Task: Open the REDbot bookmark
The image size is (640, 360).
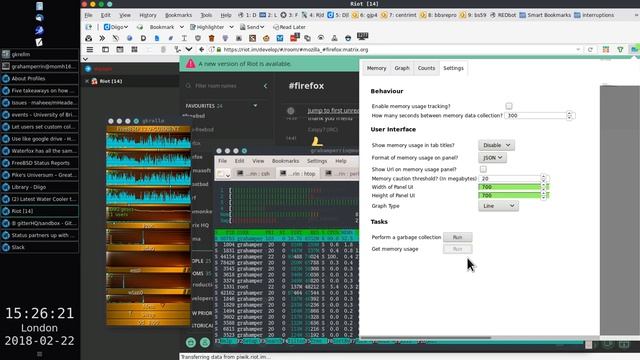Action: 503,15
